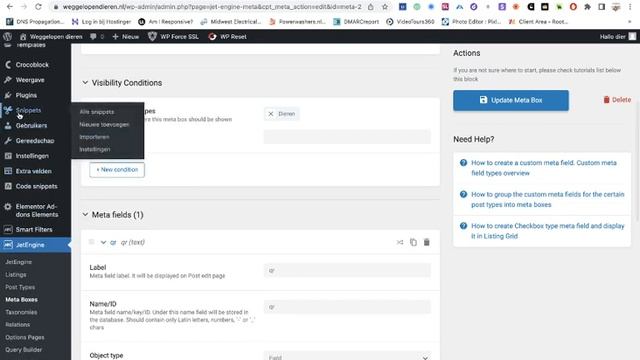Reload the browser page
640x360 pixels.
[x=38, y=7]
